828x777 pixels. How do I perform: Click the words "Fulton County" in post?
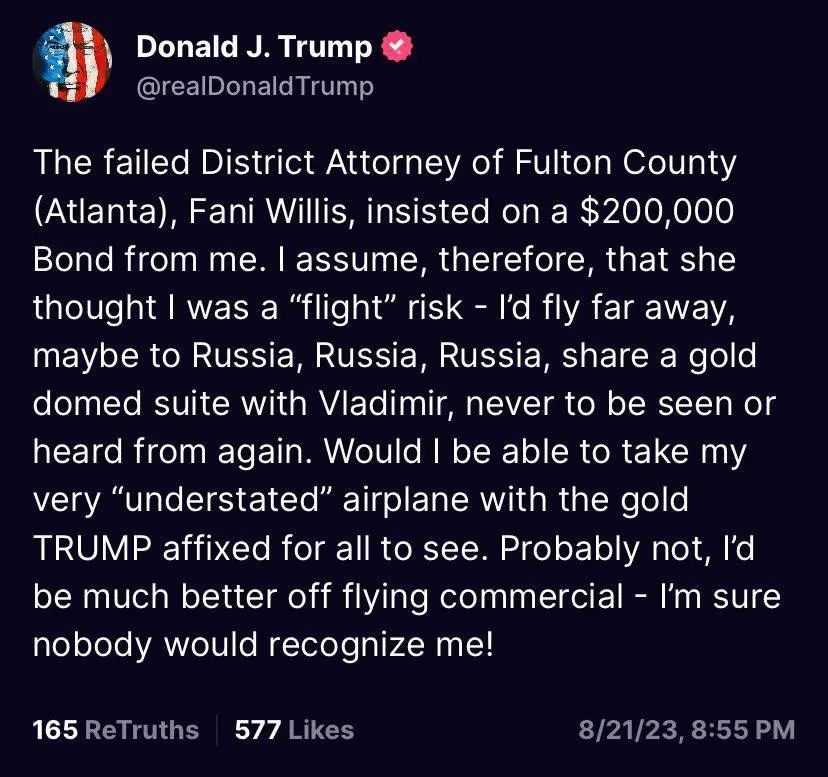[x=625, y=163]
